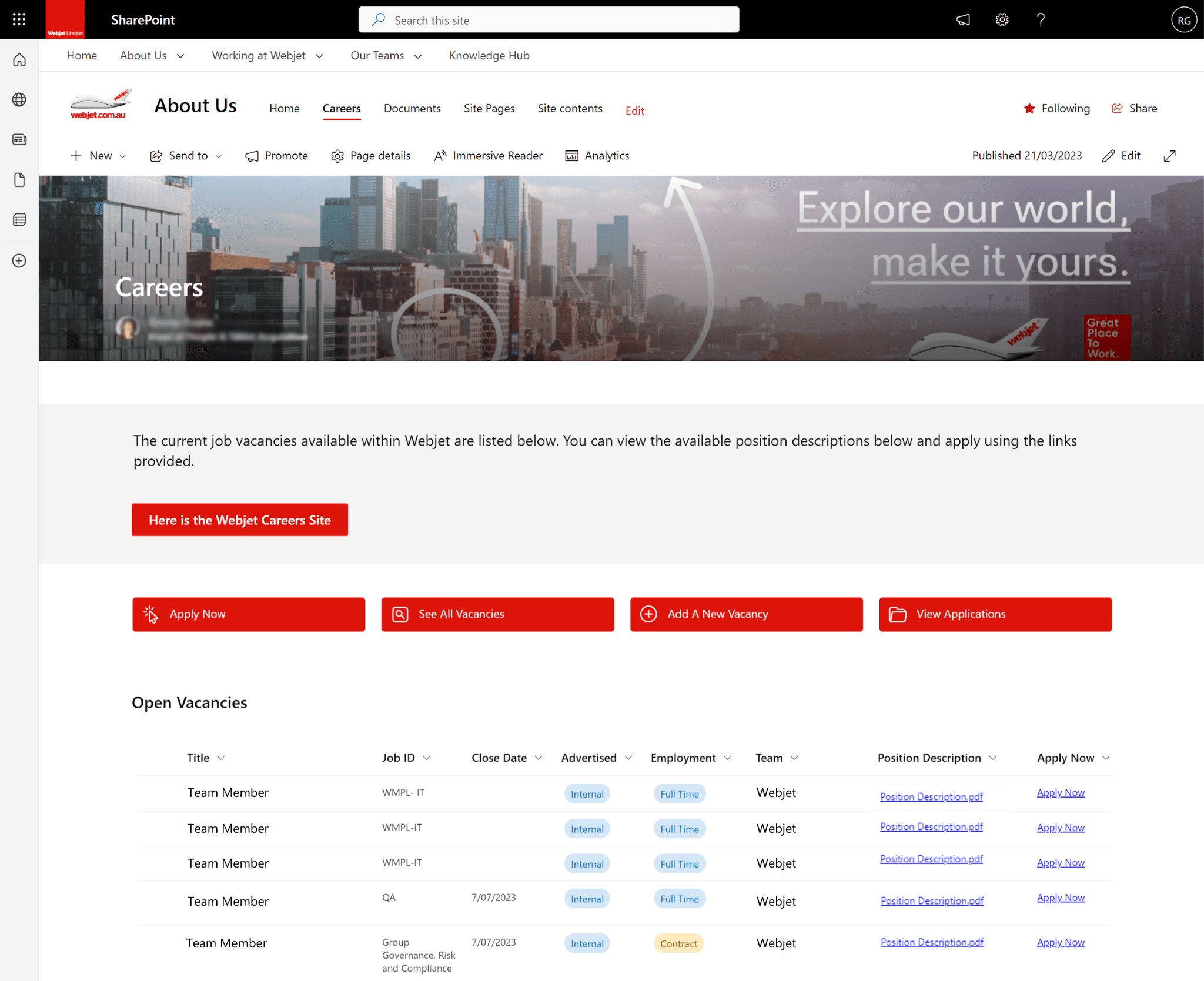Open Page details settings

[x=370, y=155]
